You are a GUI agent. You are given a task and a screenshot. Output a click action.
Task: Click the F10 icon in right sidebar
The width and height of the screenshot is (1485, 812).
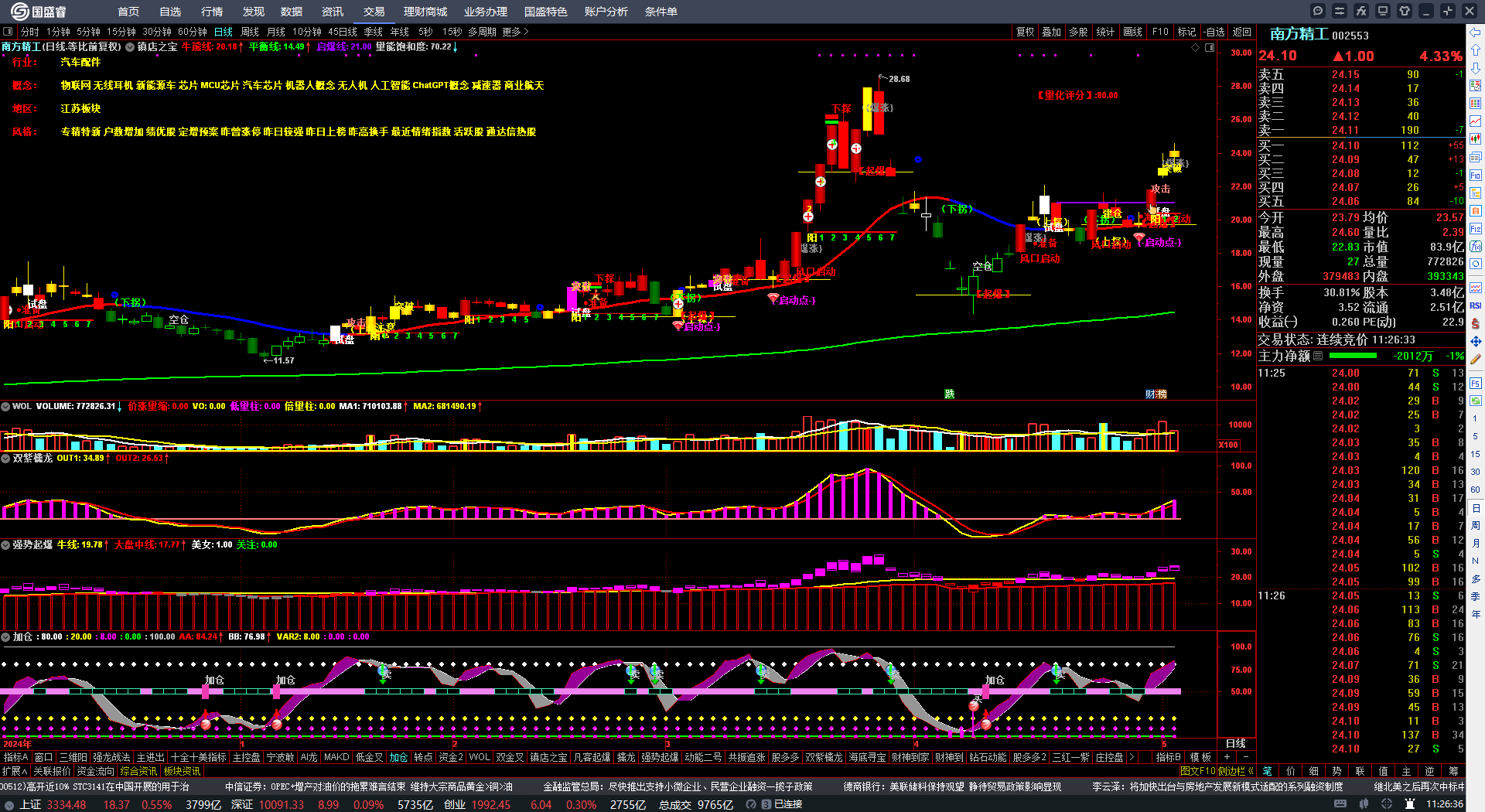click(1476, 175)
